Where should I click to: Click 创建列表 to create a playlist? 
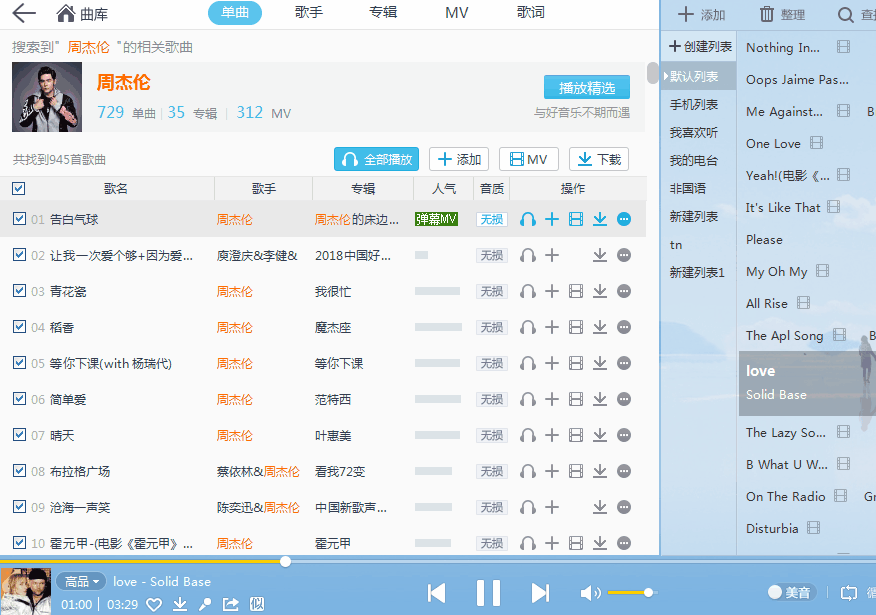(x=701, y=46)
